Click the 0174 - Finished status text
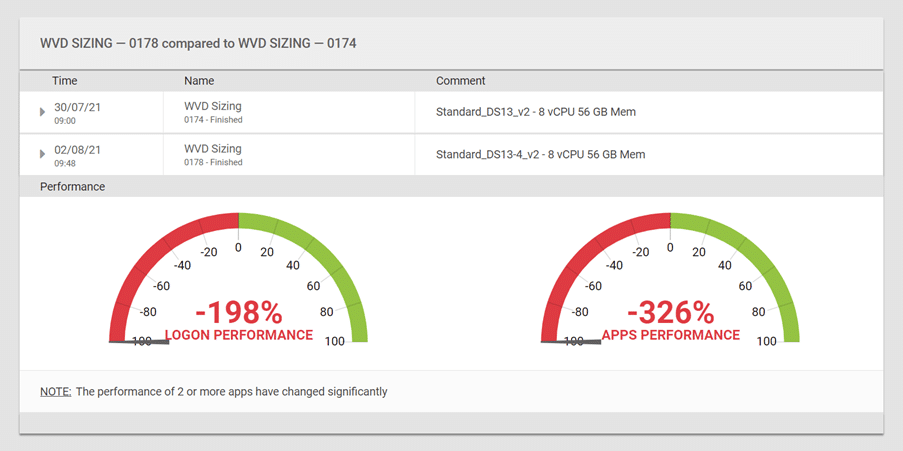Viewport: 903px width, 451px height. (213, 120)
